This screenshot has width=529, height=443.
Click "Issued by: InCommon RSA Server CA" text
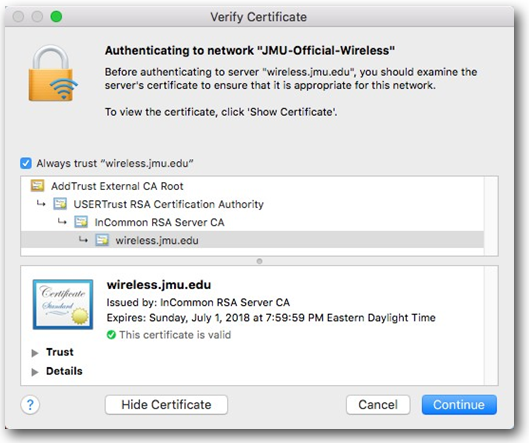click(x=198, y=302)
